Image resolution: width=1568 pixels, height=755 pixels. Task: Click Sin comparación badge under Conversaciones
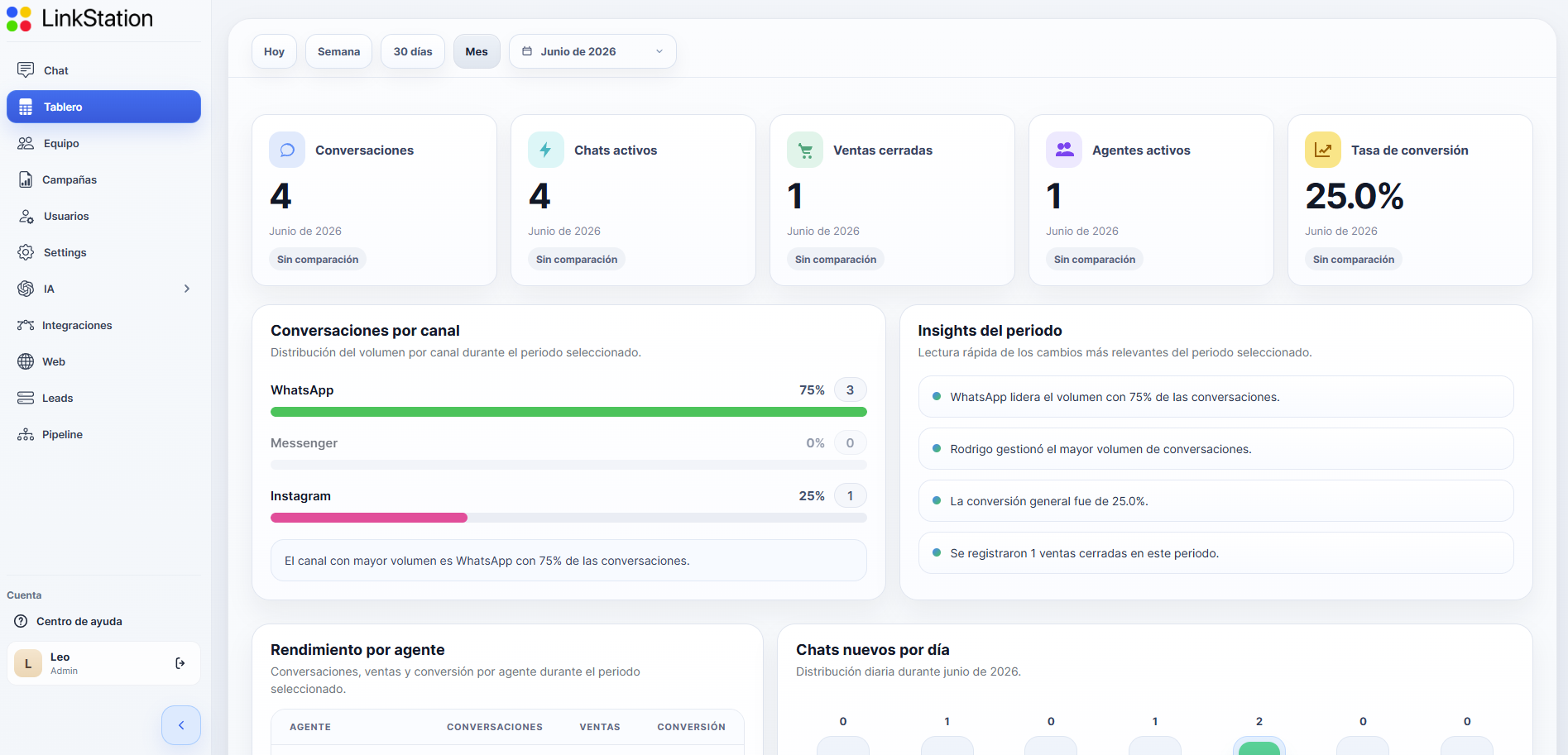pos(318,259)
